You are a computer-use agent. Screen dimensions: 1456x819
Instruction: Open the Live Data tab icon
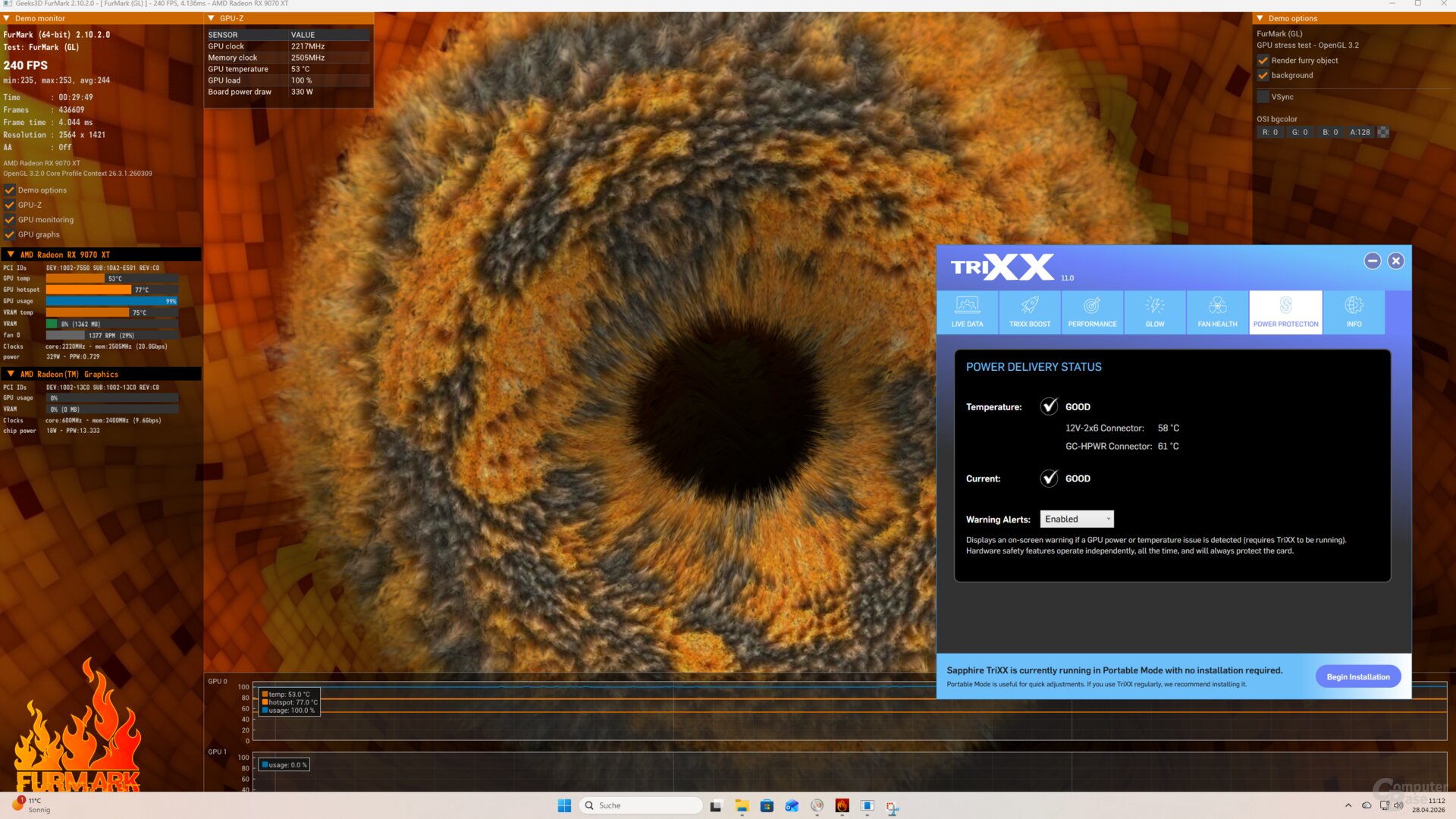[x=967, y=306]
